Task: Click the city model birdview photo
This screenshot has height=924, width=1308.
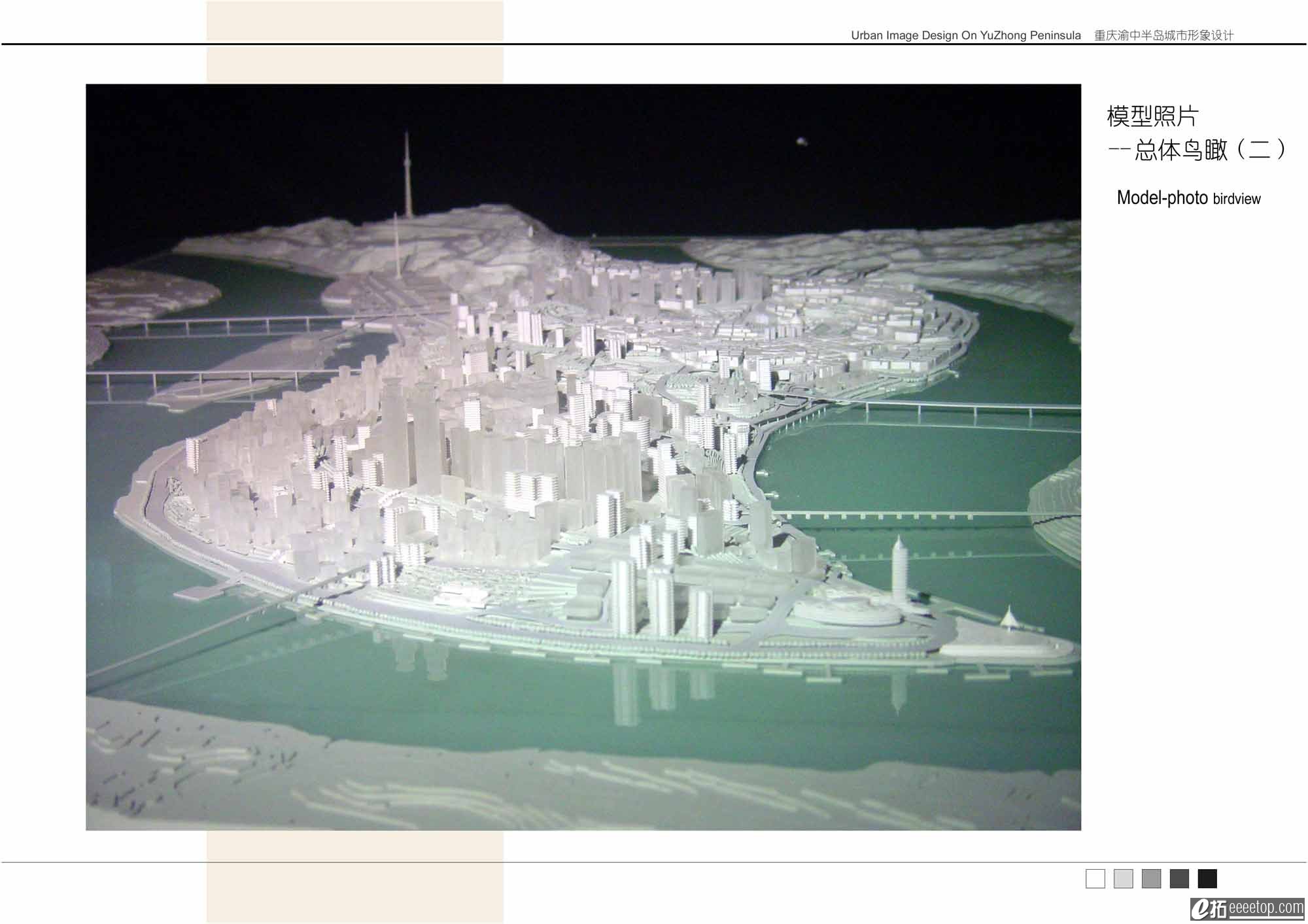Action: tap(583, 457)
